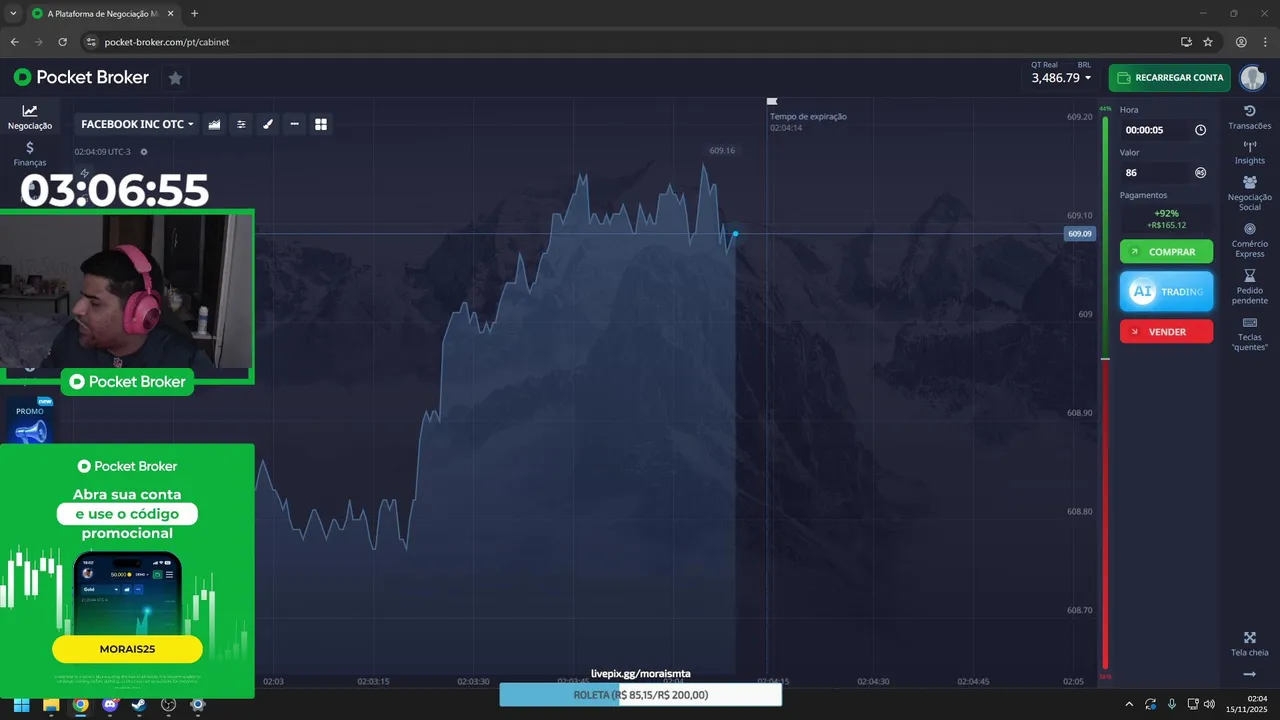Toggle the R$ currency icon in Valor

tap(1200, 173)
